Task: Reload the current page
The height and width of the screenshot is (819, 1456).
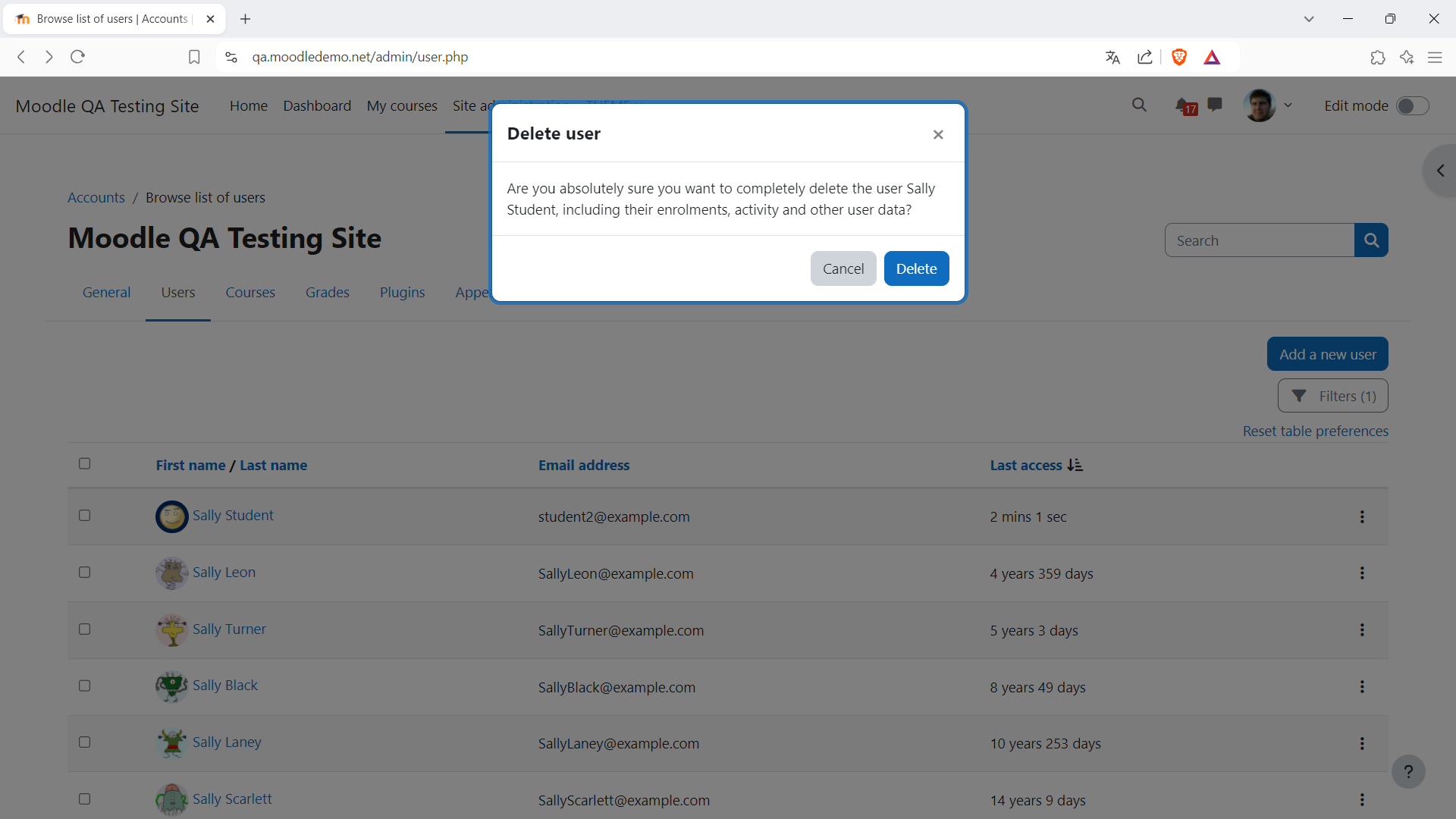Action: point(77,57)
